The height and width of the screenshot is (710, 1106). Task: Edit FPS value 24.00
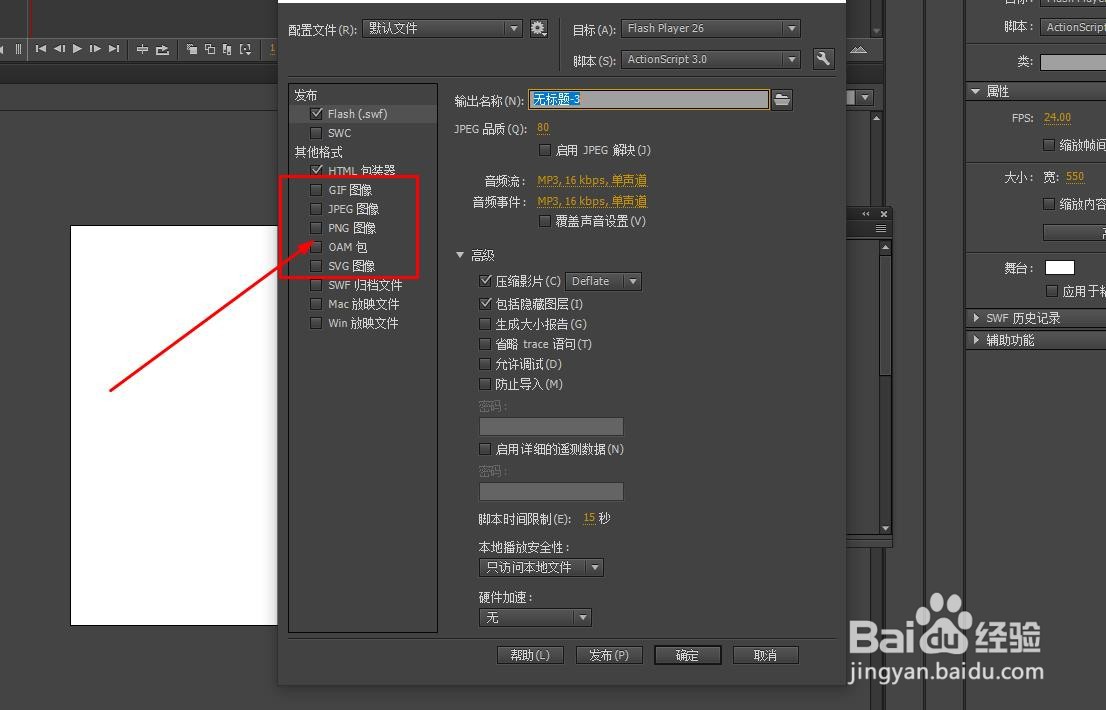pos(1057,118)
